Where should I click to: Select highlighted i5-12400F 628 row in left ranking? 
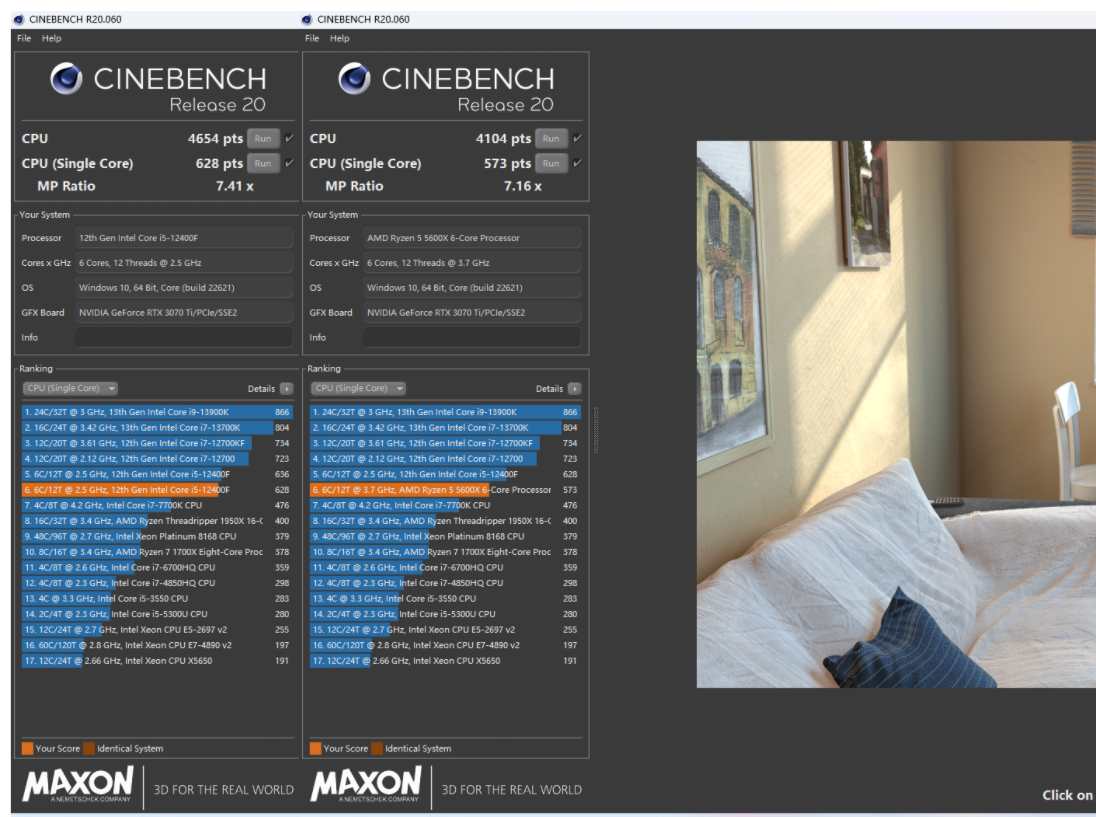[x=157, y=490]
